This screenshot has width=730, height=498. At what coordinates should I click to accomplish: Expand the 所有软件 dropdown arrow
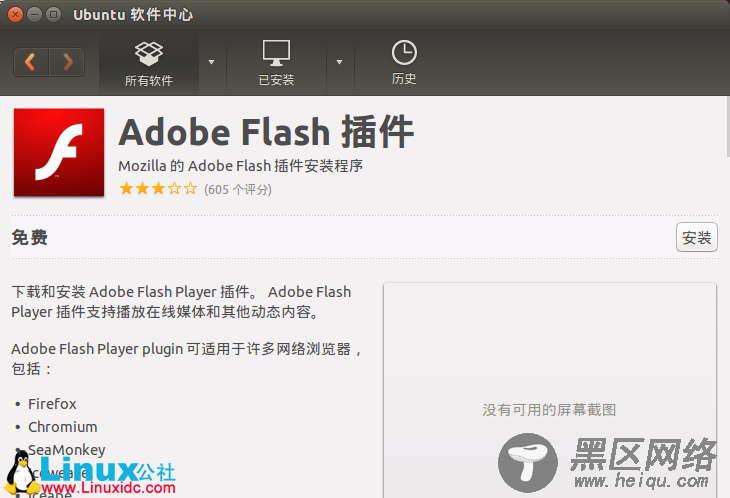211,62
